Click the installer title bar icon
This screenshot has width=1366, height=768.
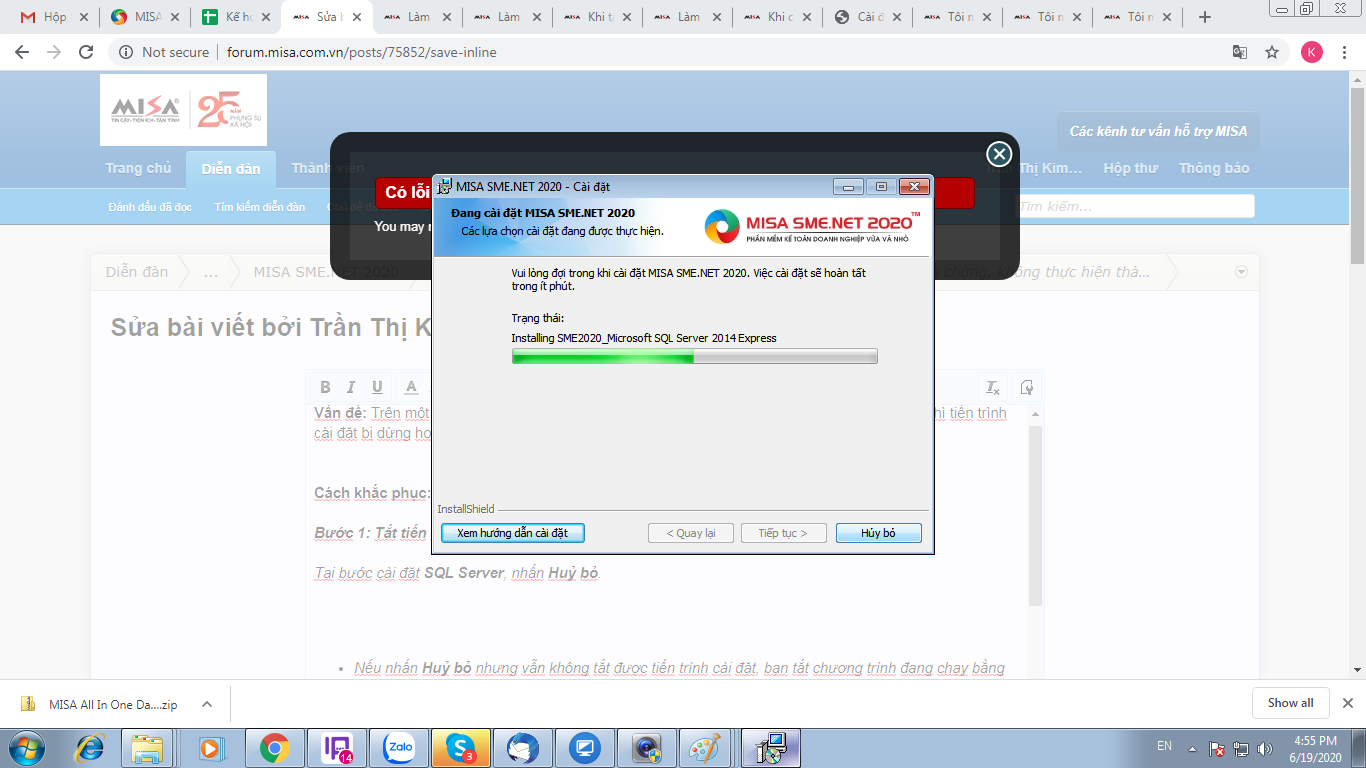pyautogui.click(x=445, y=186)
